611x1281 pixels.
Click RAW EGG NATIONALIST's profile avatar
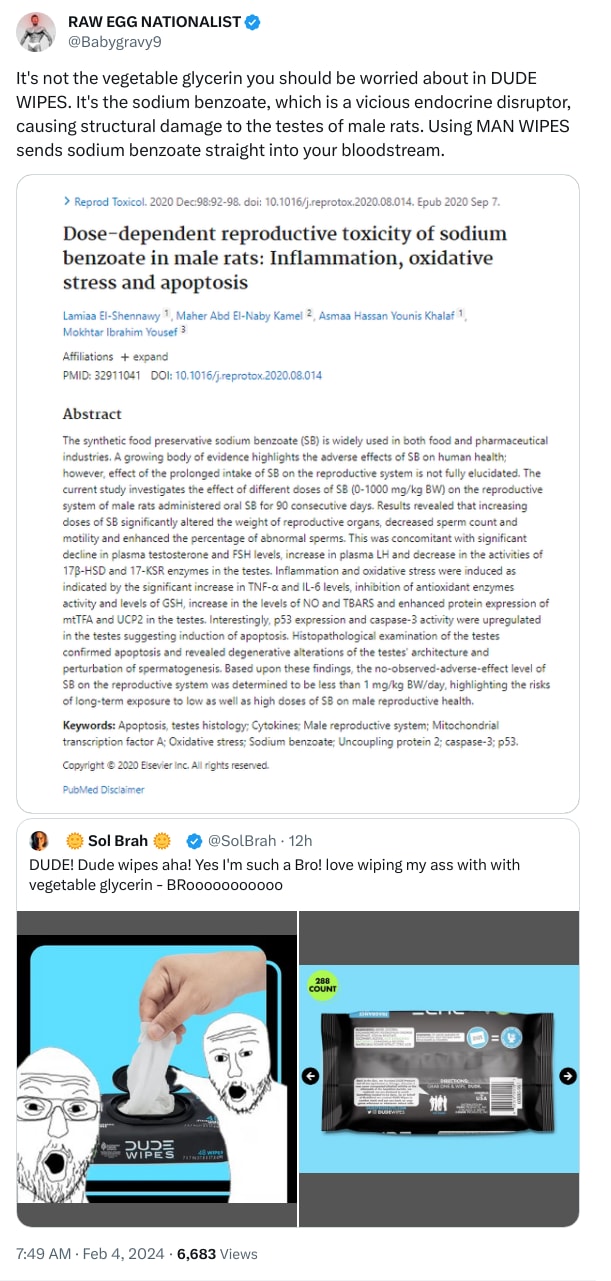coord(36,32)
